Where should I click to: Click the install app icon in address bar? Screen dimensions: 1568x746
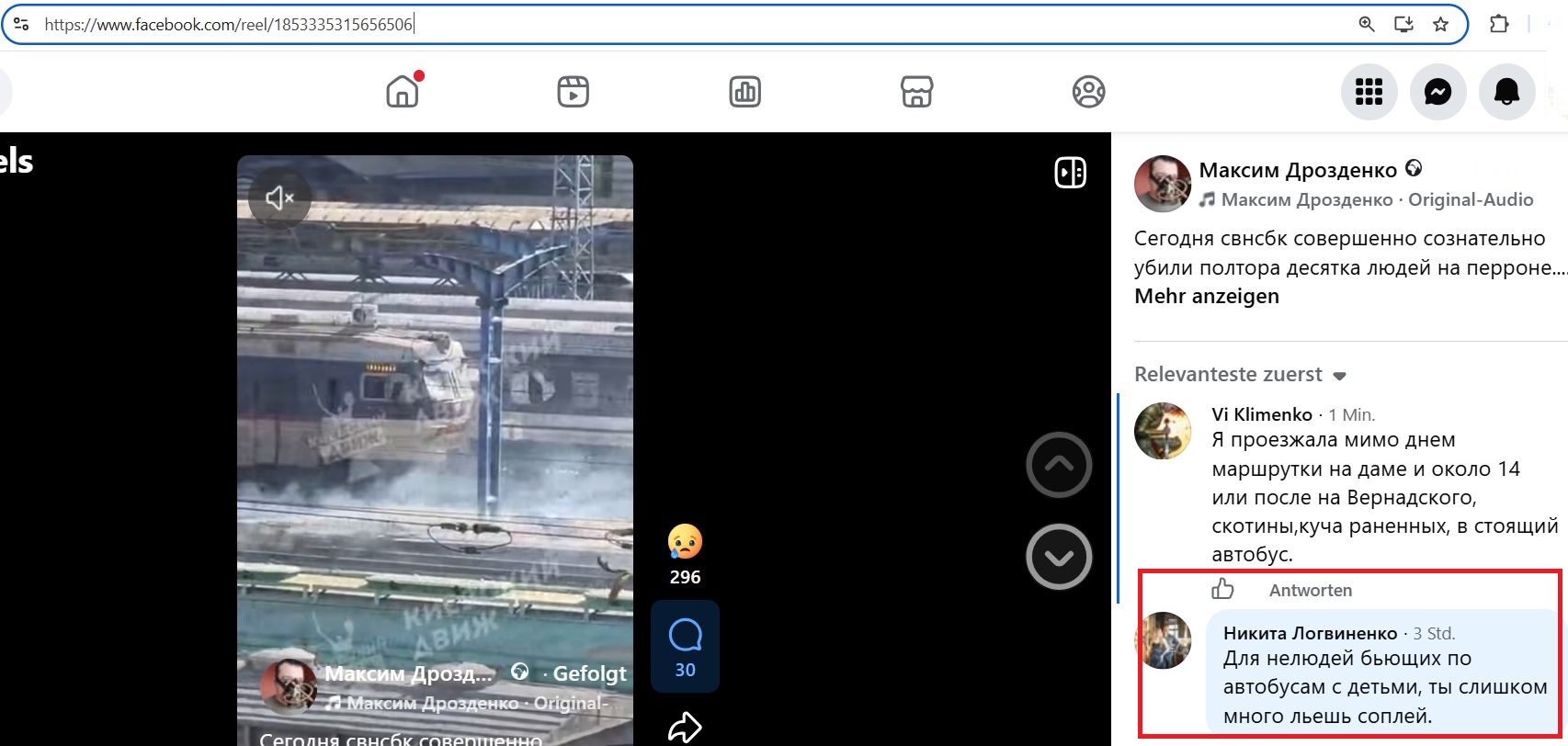coord(1403,25)
